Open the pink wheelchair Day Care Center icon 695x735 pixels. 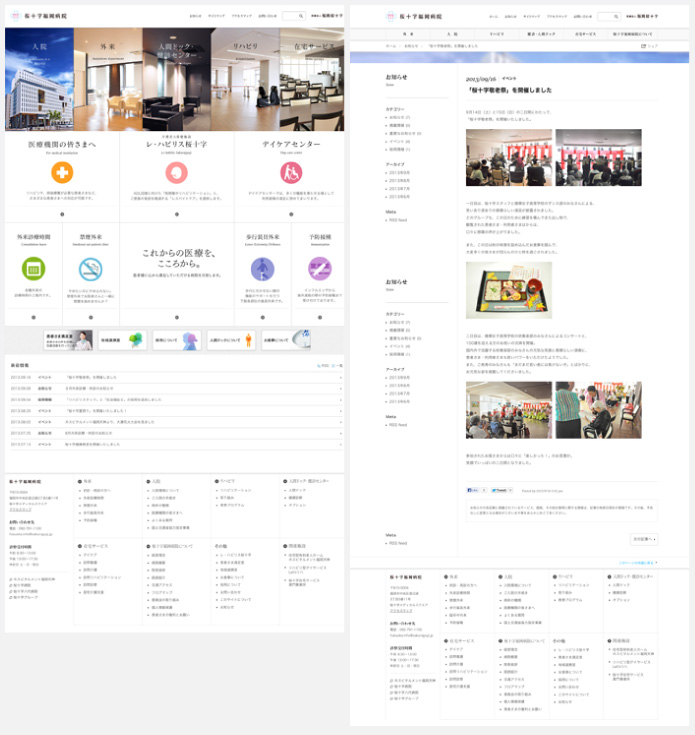[x=291, y=172]
